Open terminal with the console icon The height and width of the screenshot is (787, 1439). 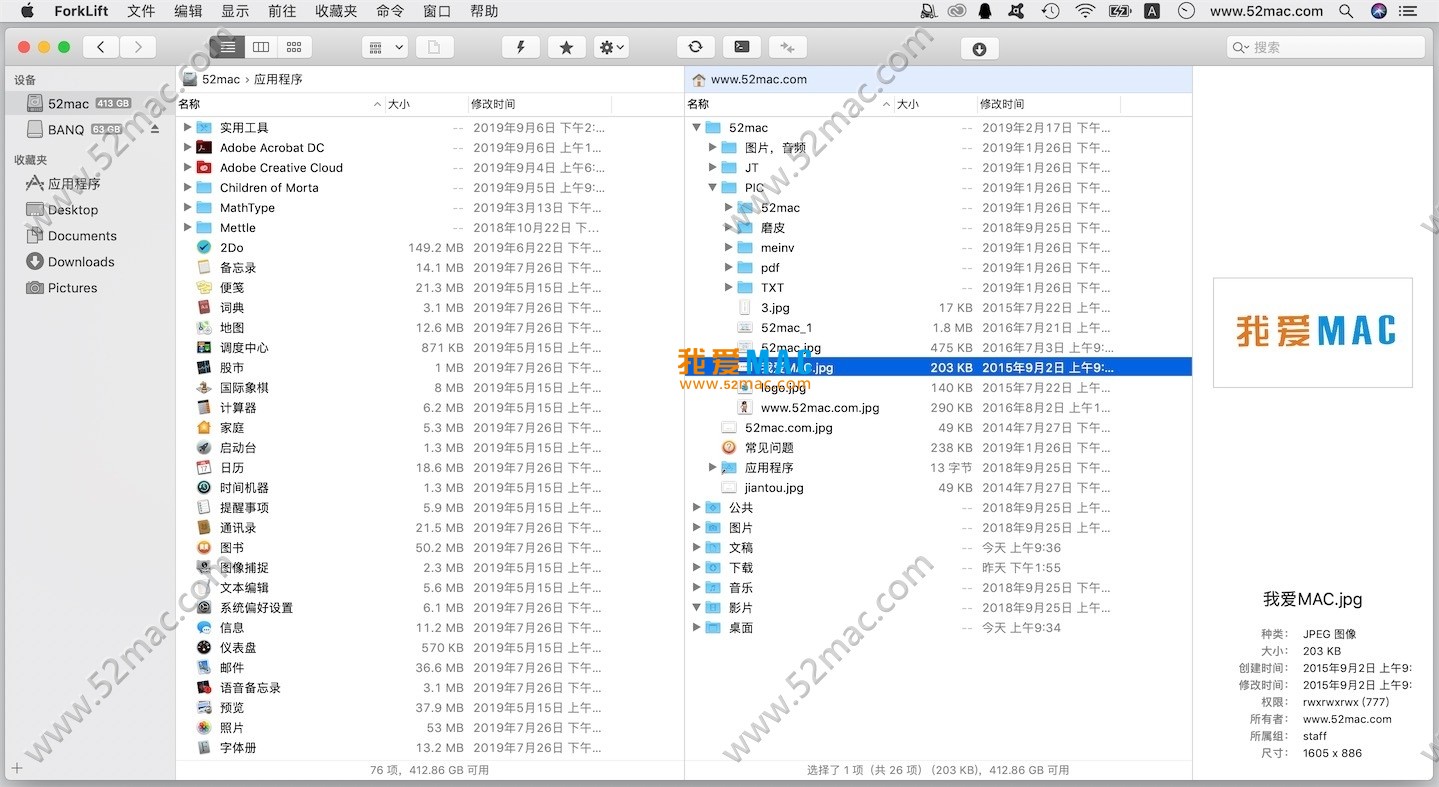click(741, 47)
